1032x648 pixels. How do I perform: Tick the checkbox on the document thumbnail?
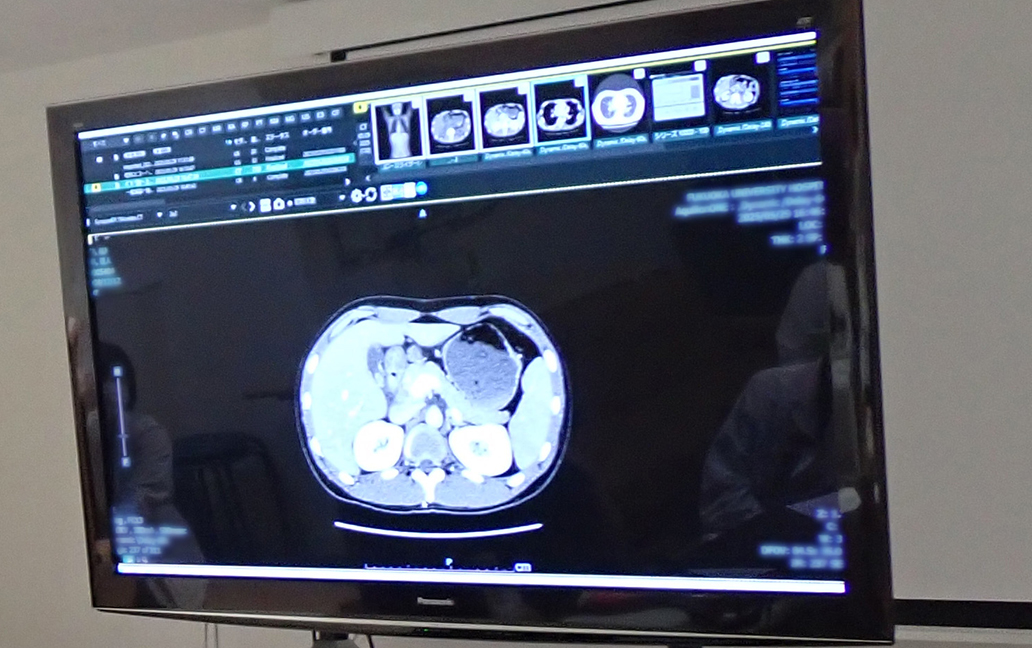click(x=700, y=65)
